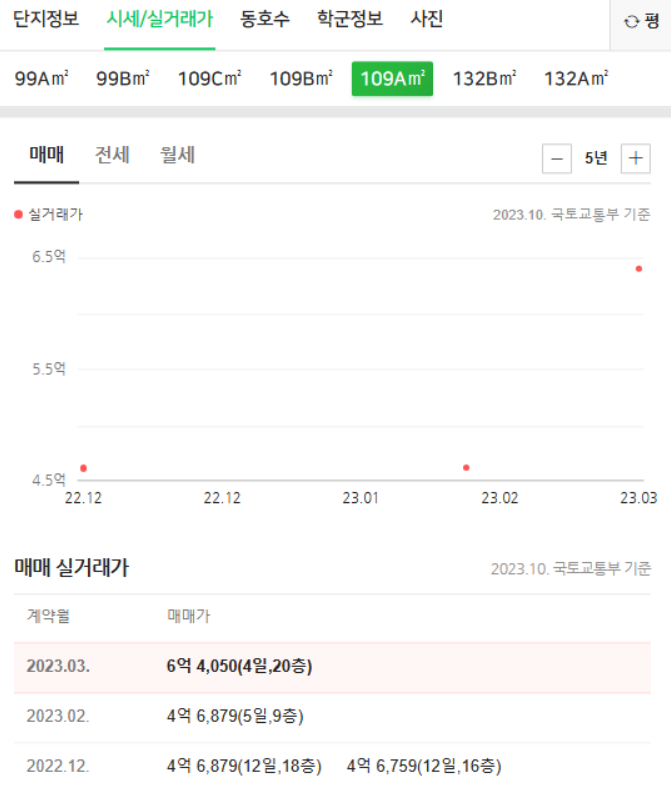Click the chart data point near 23.03

(638, 269)
